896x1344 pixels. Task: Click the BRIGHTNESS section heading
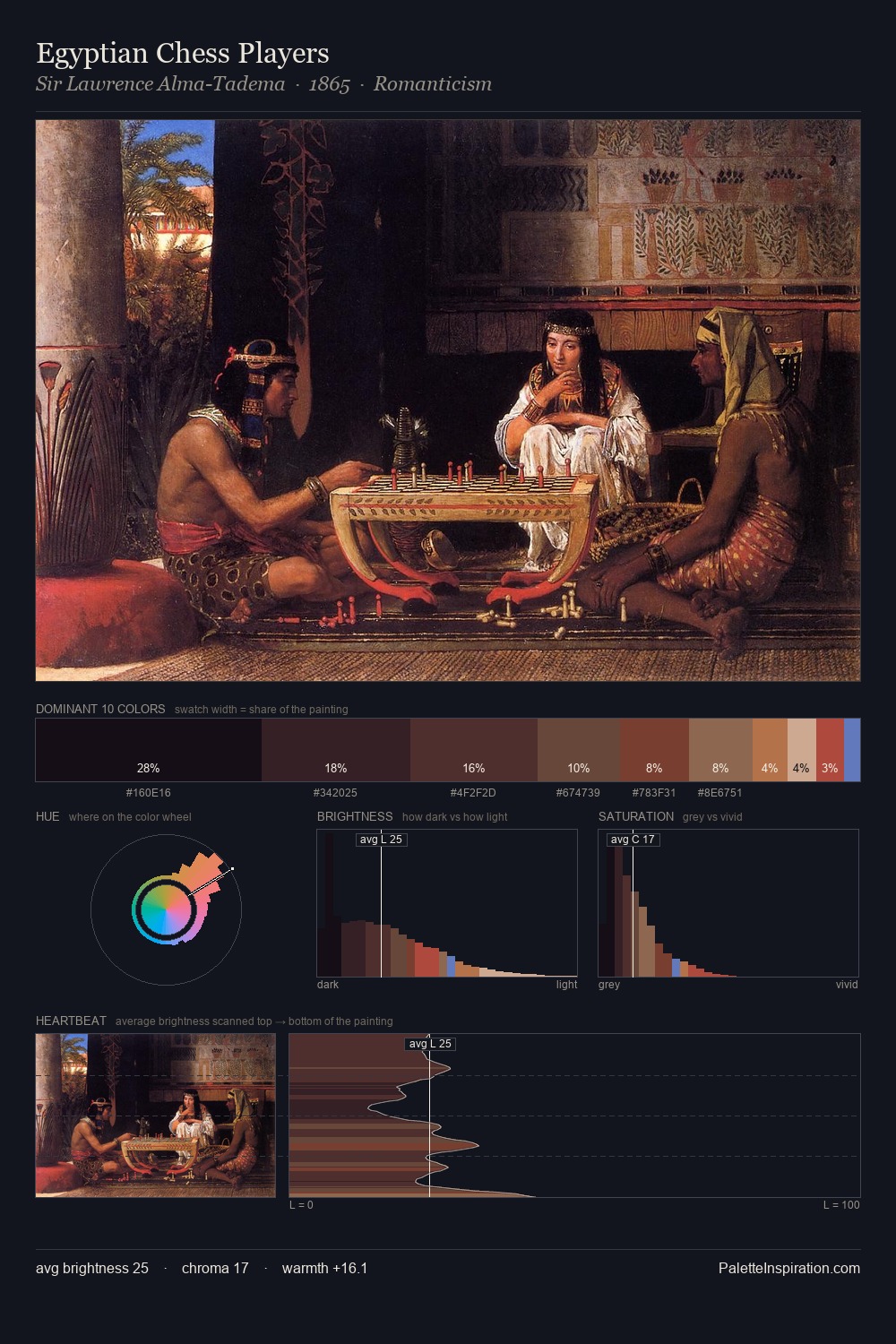tap(355, 816)
